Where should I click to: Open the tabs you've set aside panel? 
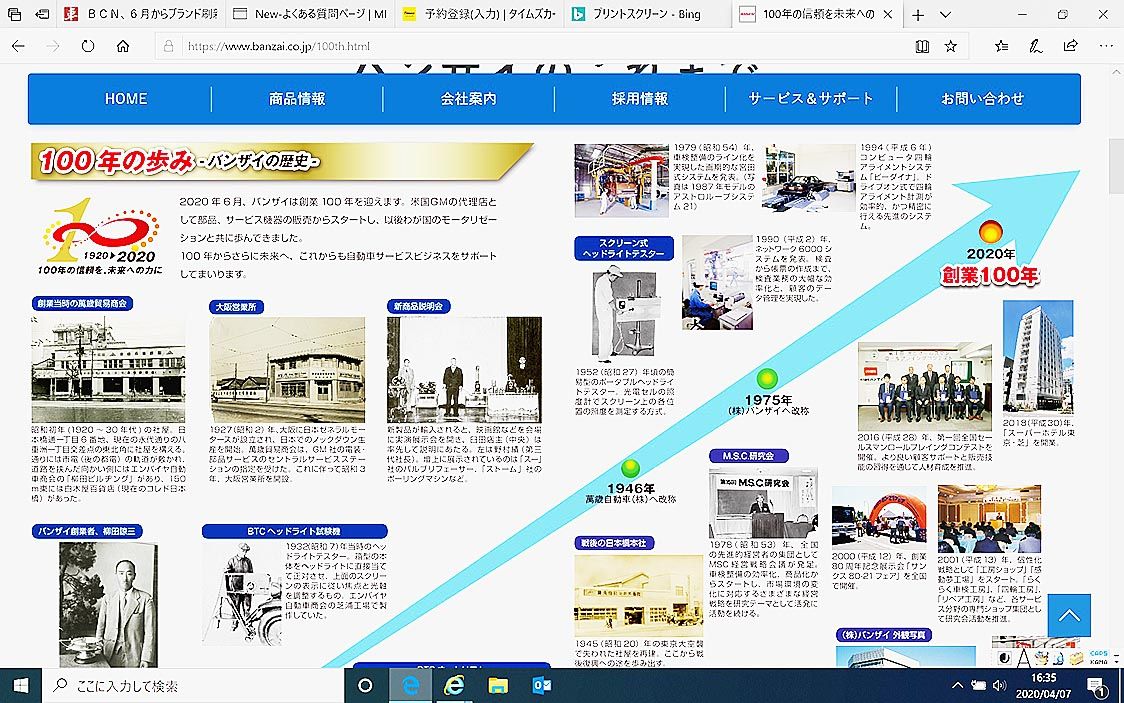14,14
